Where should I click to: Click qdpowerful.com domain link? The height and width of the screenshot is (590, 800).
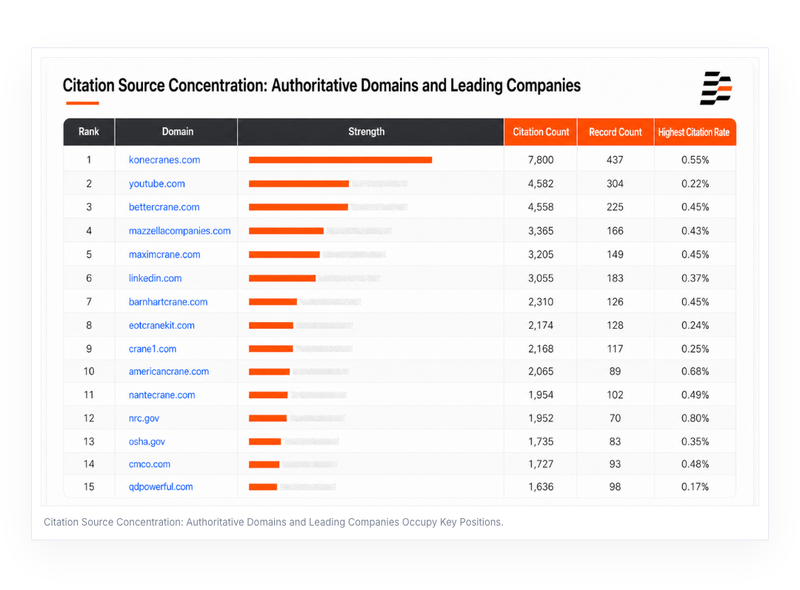click(x=161, y=486)
